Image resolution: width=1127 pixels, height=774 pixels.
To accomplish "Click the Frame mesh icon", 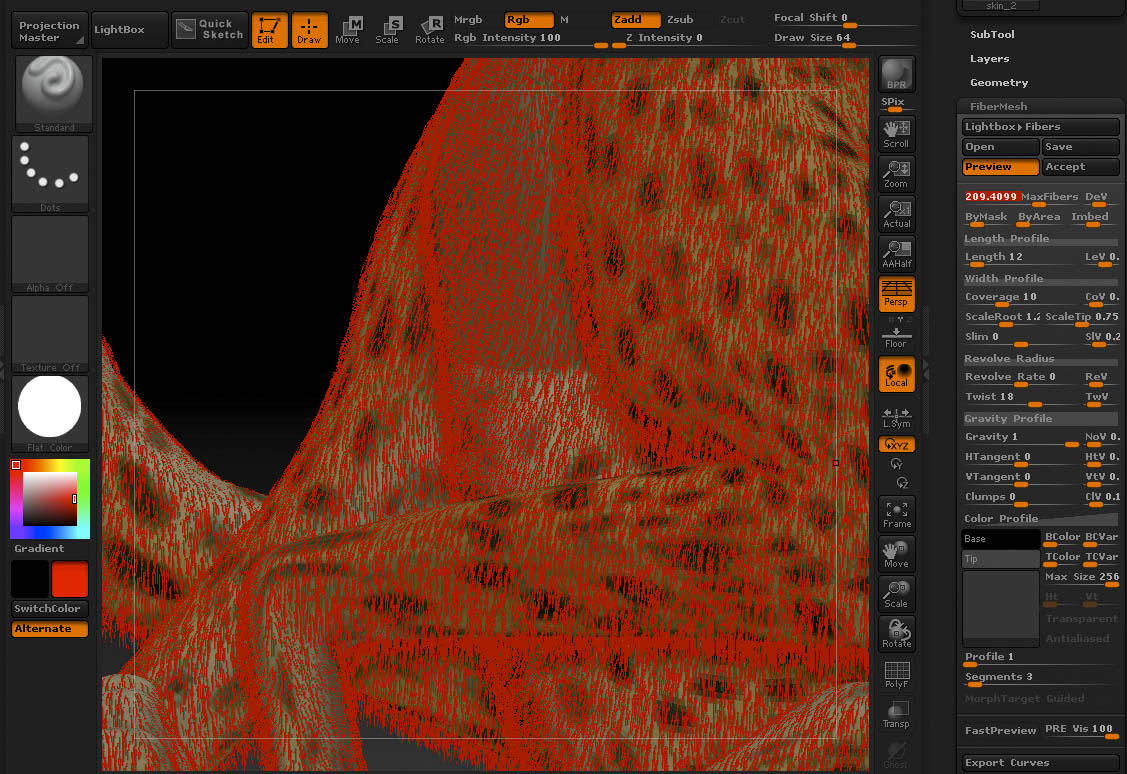I will [896, 513].
